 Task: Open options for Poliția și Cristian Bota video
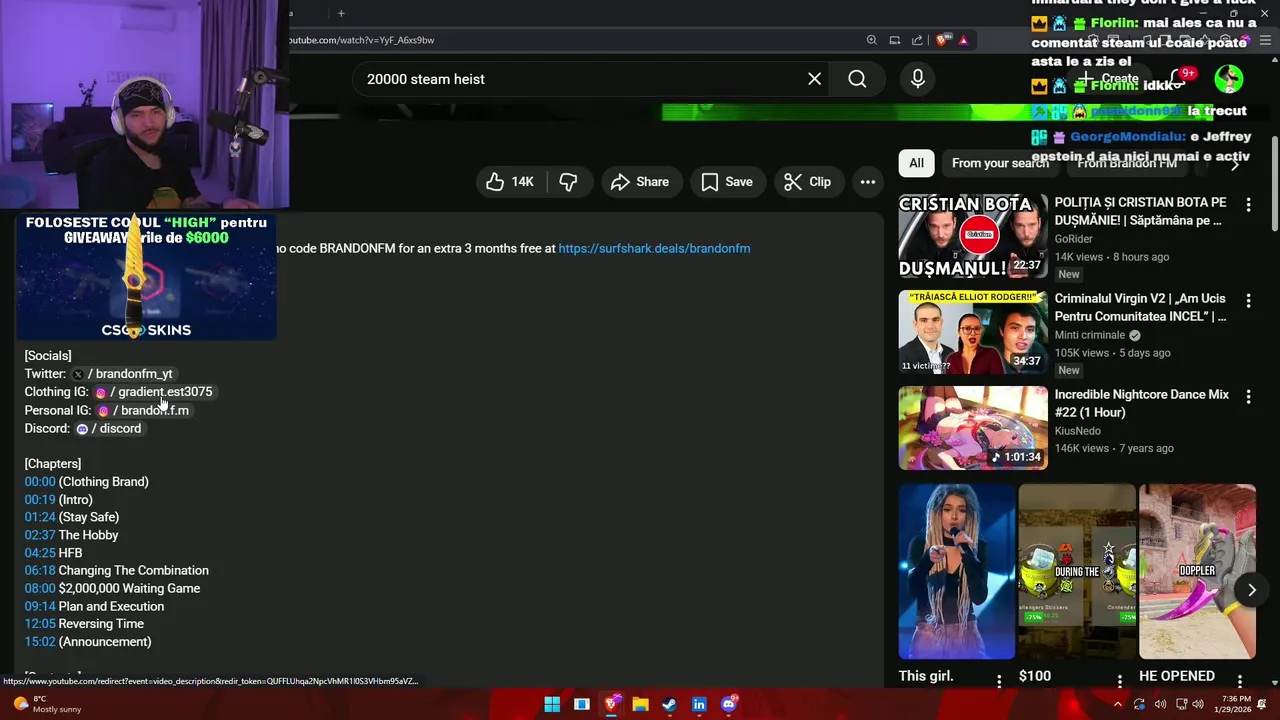click(x=1248, y=205)
